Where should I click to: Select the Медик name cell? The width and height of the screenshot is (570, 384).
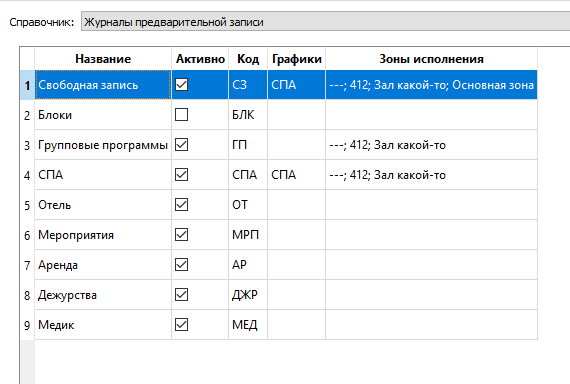tap(103, 325)
